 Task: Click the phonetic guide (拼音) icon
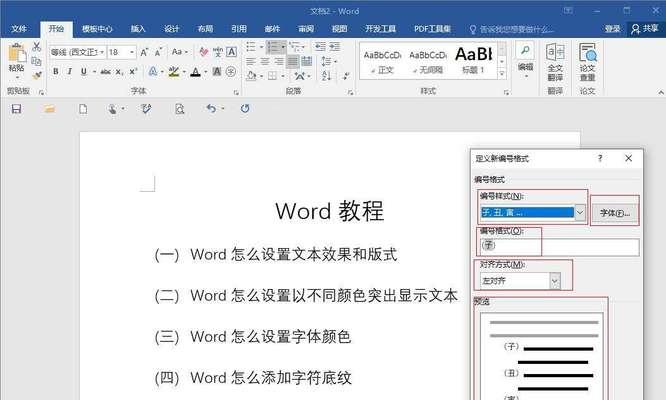click(218, 52)
